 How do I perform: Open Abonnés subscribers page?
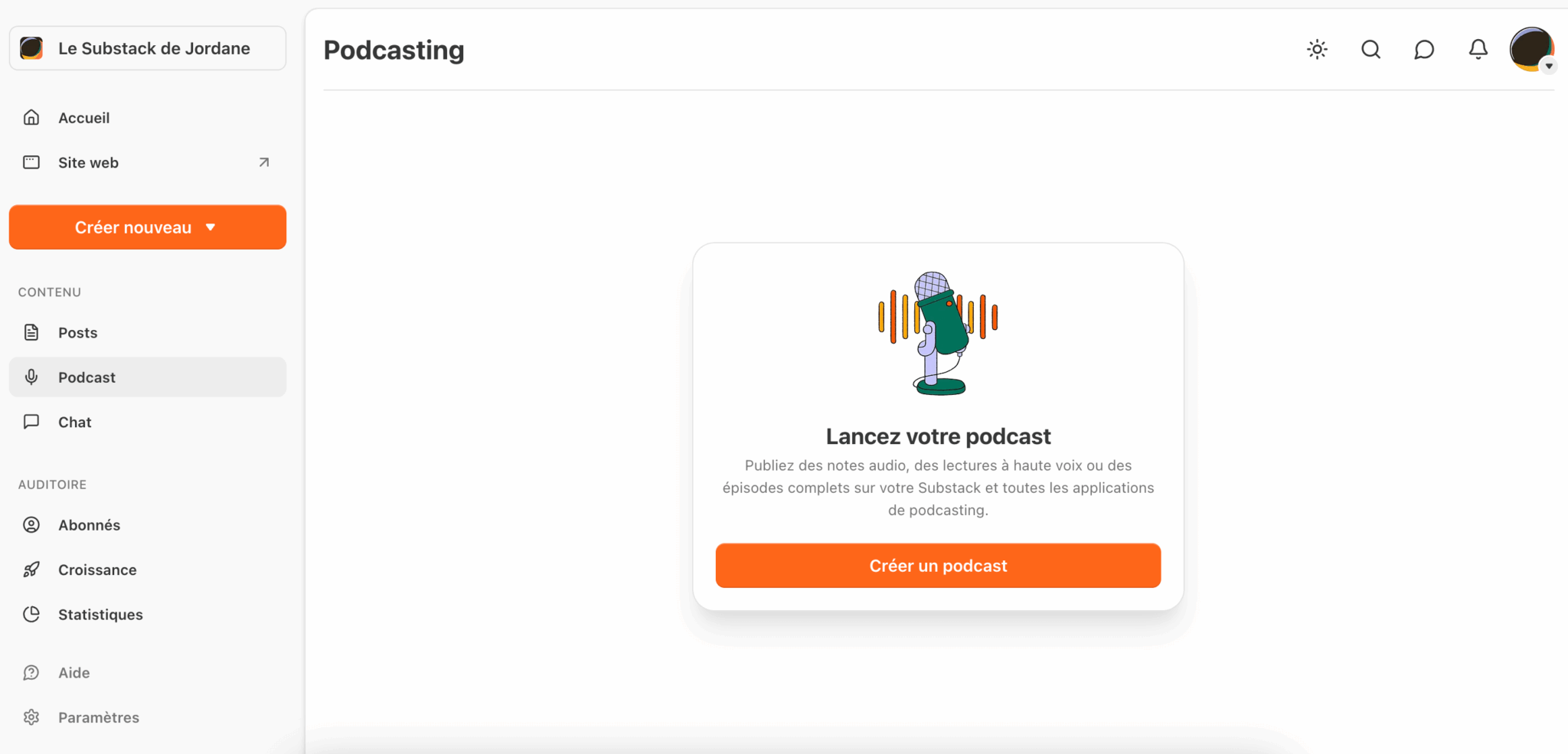pyautogui.click(x=89, y=525)
